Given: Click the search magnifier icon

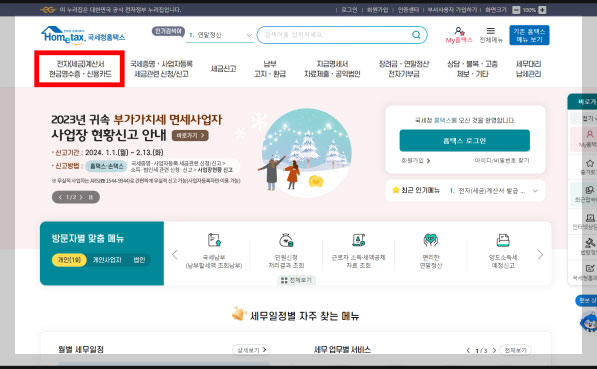Looking at the screenshot, I should 416,35.
